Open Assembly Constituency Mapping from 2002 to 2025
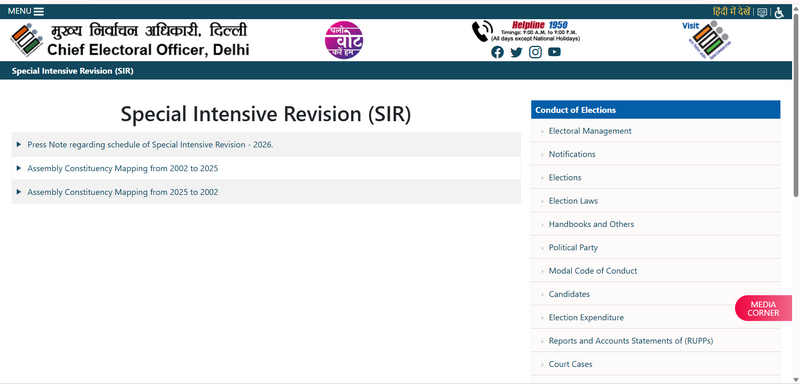 click(122, 168)
